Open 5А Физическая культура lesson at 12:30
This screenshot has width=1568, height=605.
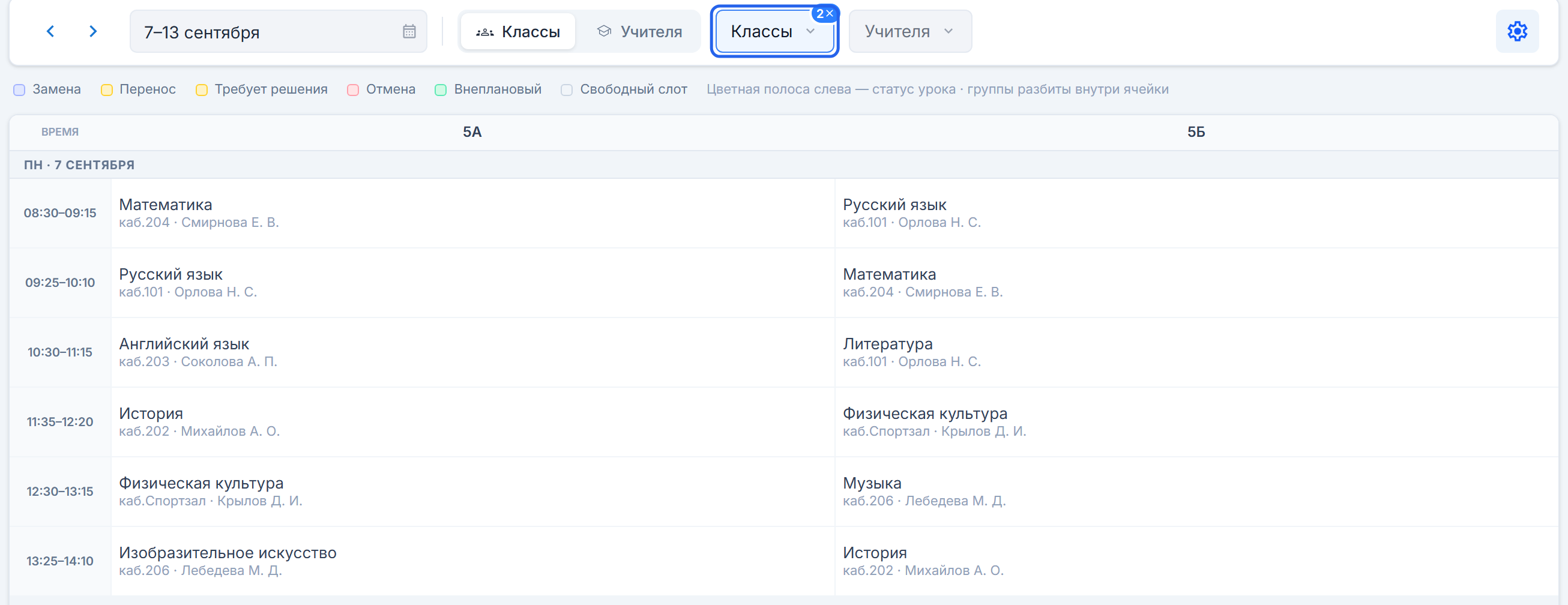point(473,492)
